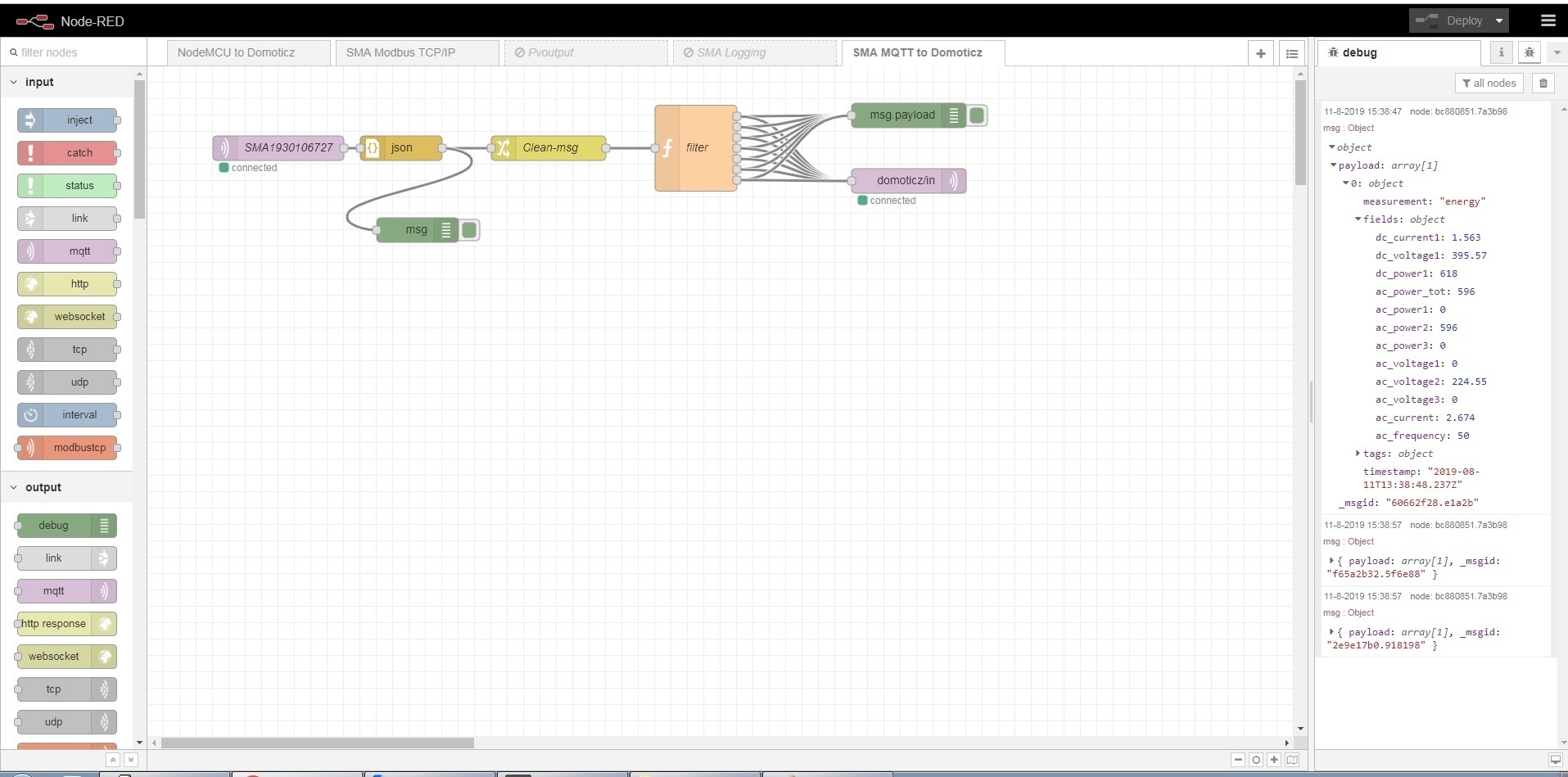Select the json node on canvas

pos(401,148)
